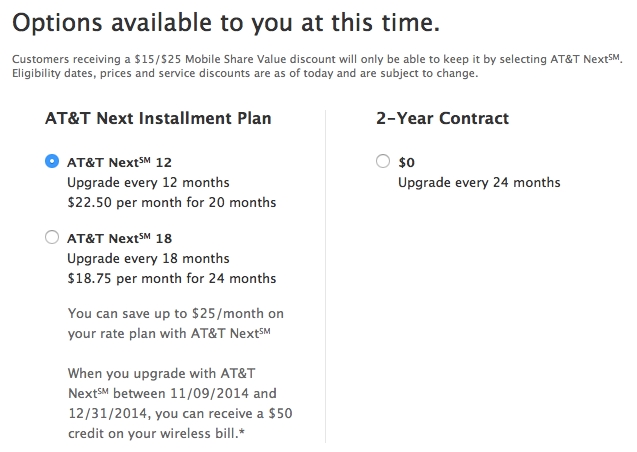Click the "$0" price label
The height and width of the screenshot is (452, 637).
coord(406,162)
